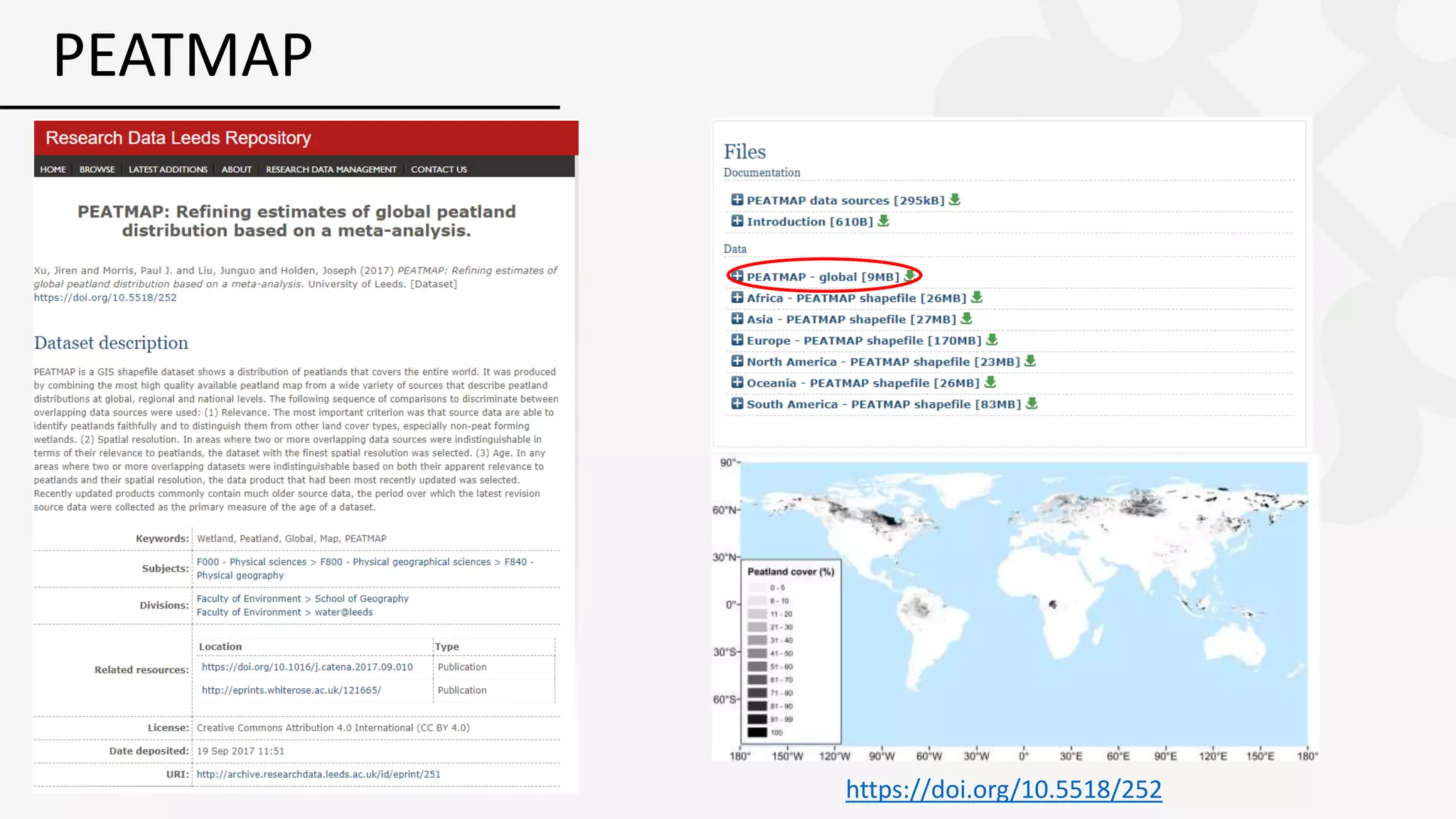The width and height of the screenshot is (1456, 819).
Task: Open the eprints.whiterose.ac.uk/121665 link
Action: 291,690
